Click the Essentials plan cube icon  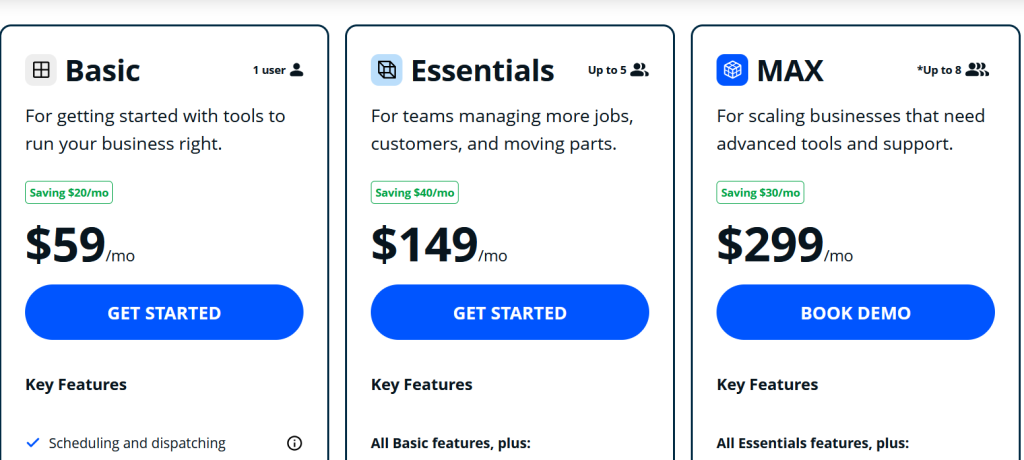pyautogui.click(x=386, y=71)
